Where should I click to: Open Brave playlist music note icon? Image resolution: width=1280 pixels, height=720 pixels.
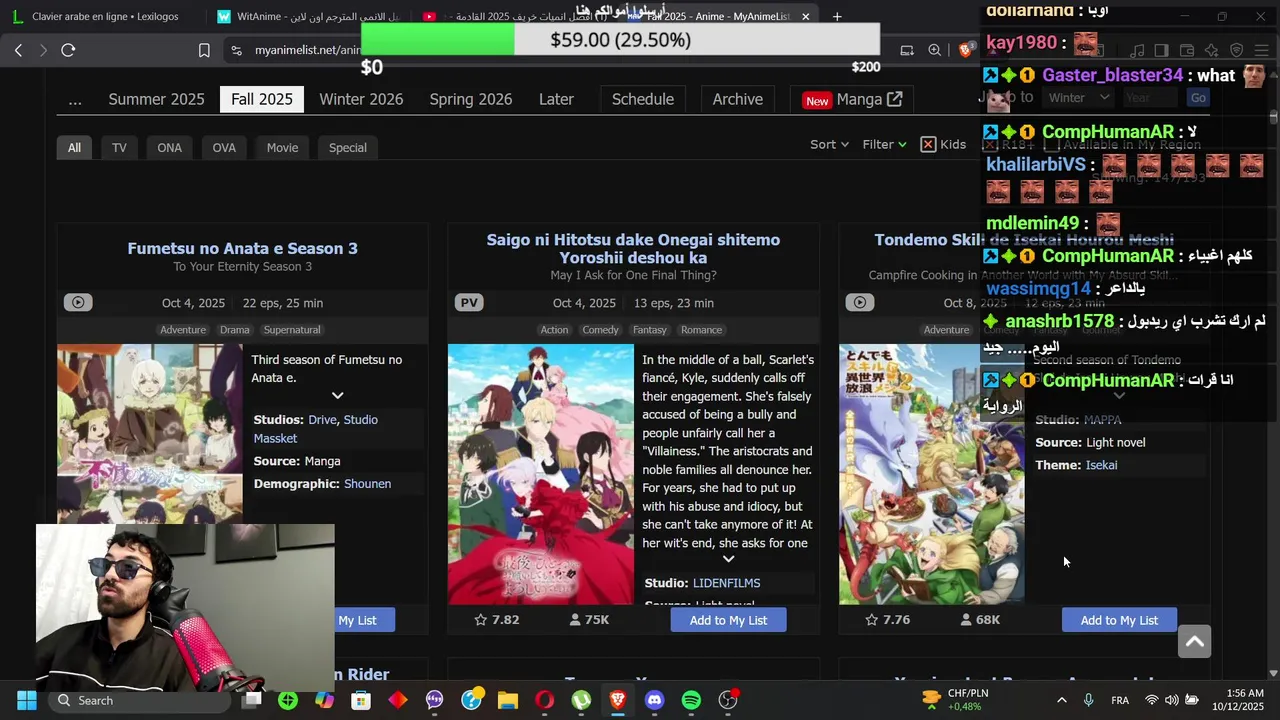1137,50
